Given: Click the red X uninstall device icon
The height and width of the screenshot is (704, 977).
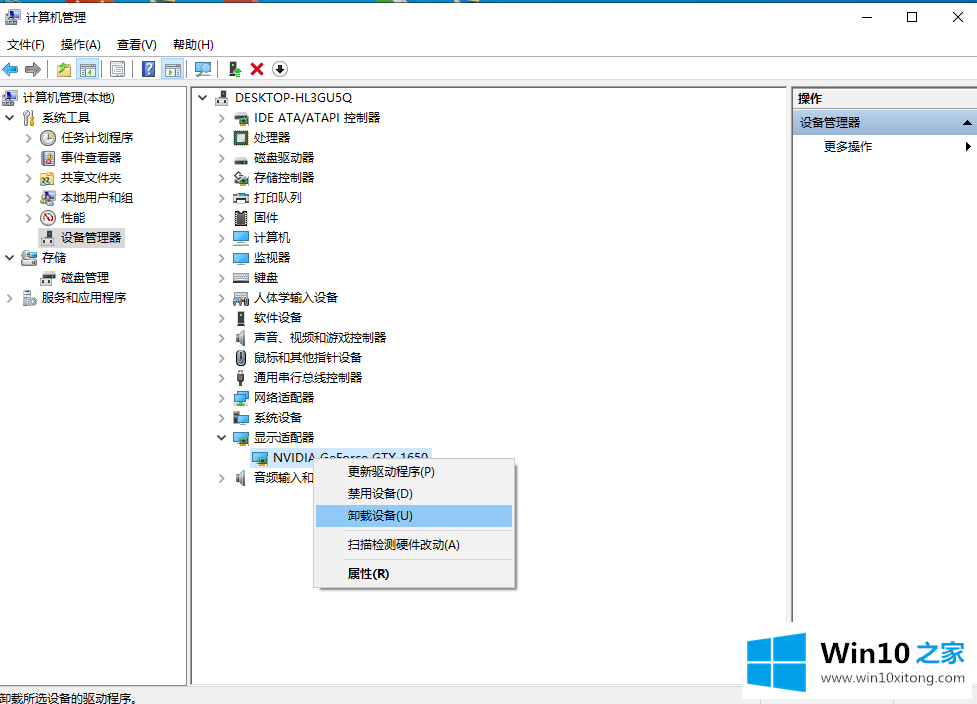Looking at the screenshot, I should click(x=257, y=69).
